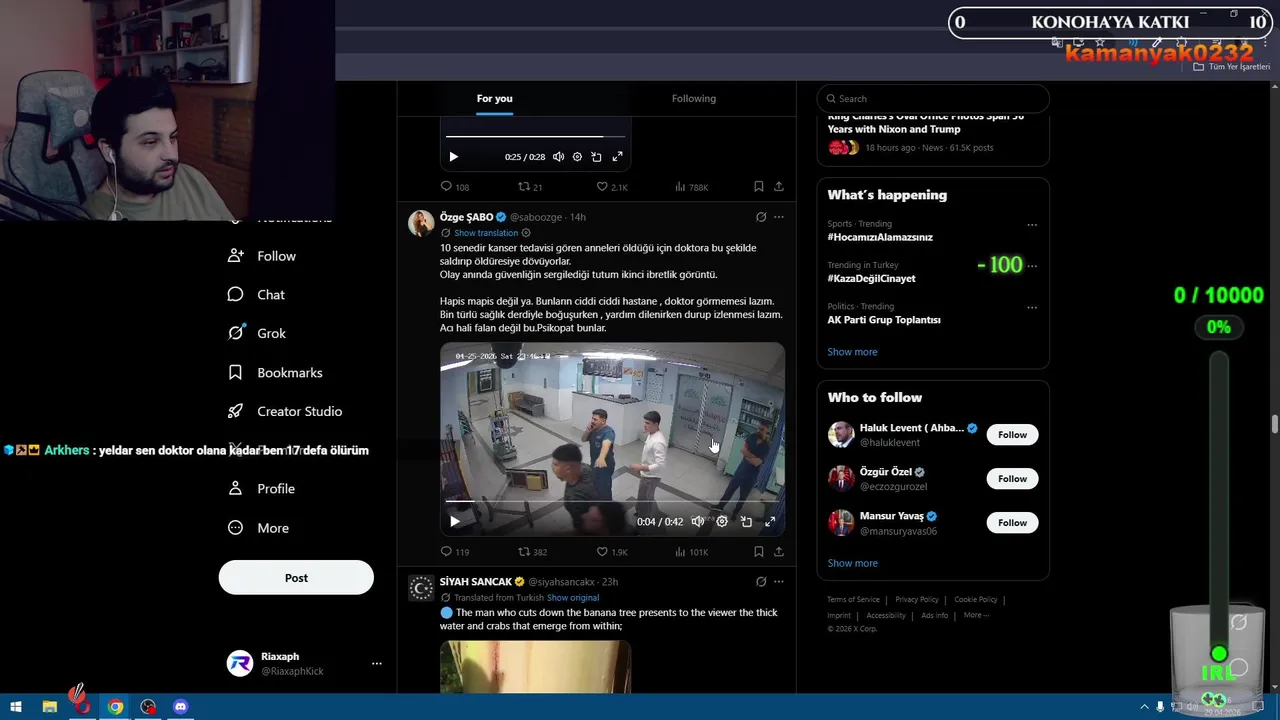This screenshot has width=1280, height=720.
Task: Follow Haluk Levent
Action: tap(1012, 435)
